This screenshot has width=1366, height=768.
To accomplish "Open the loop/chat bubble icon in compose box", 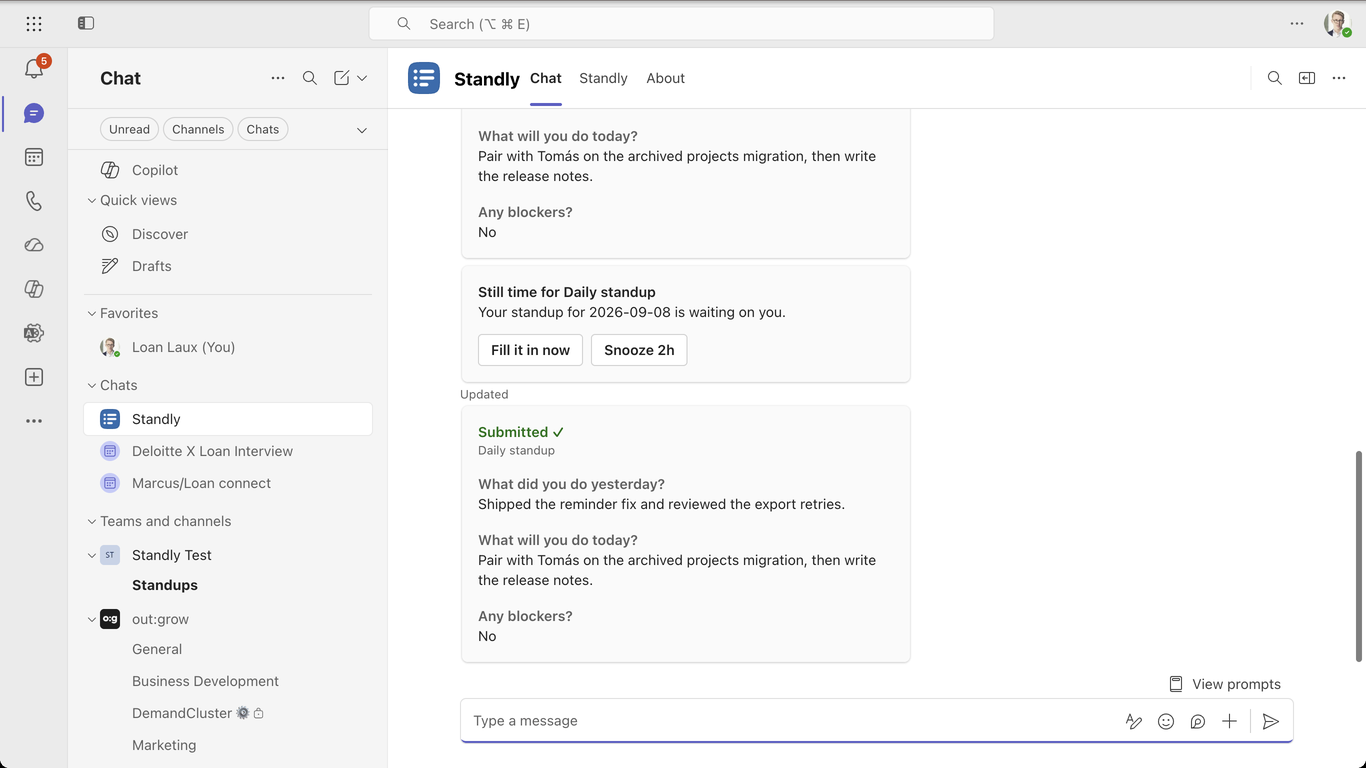I will tap(1198, 721).
